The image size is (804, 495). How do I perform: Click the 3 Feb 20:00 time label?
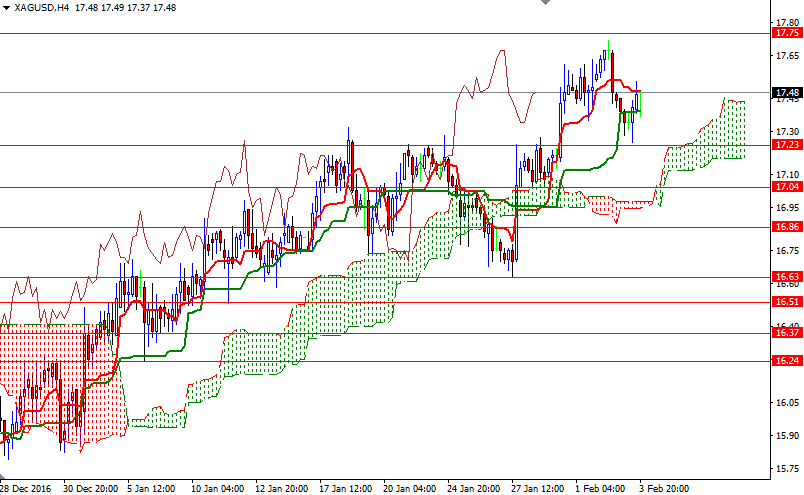click(664, 488)
